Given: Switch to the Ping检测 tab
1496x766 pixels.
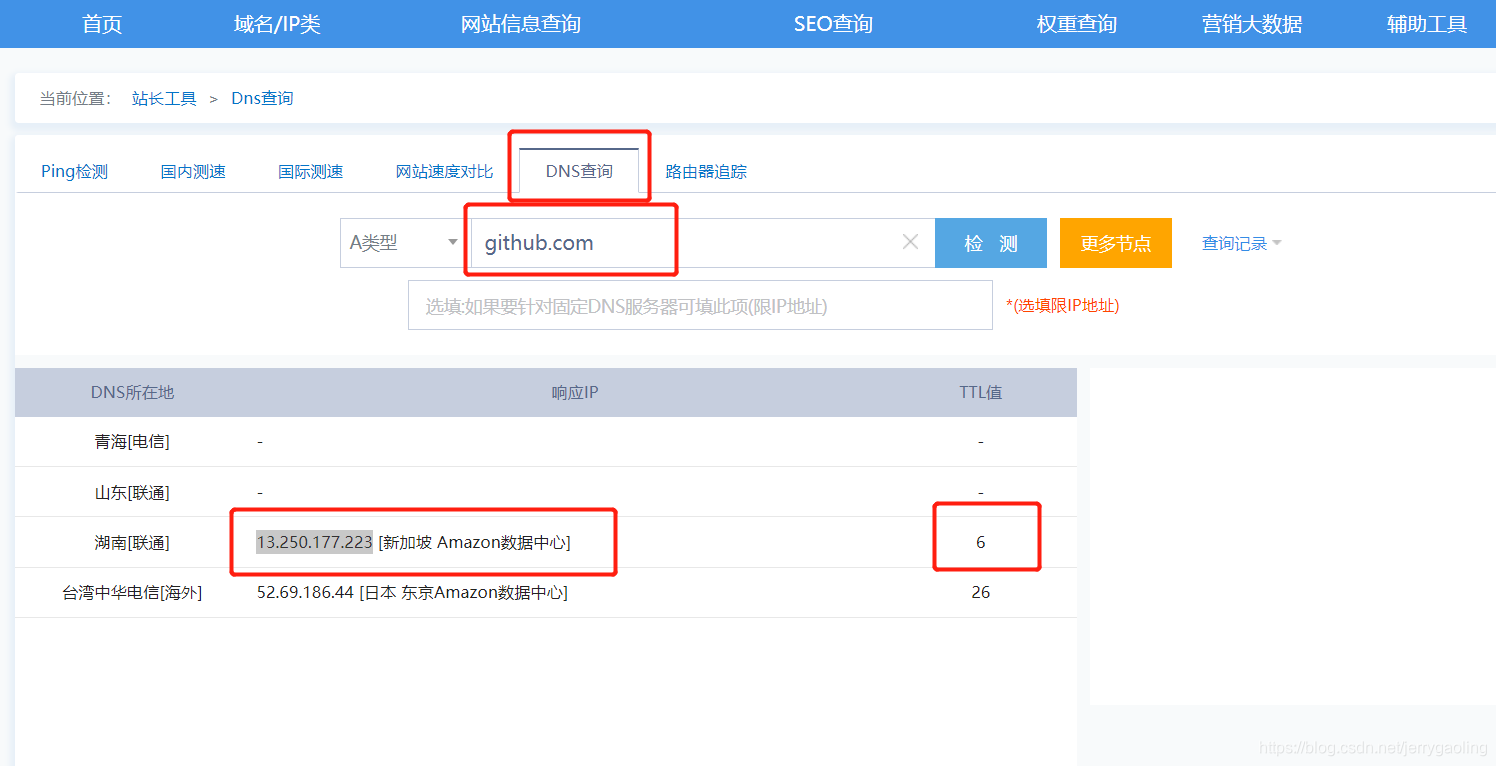Looking at the screenshot, I should tap(74, 171).
